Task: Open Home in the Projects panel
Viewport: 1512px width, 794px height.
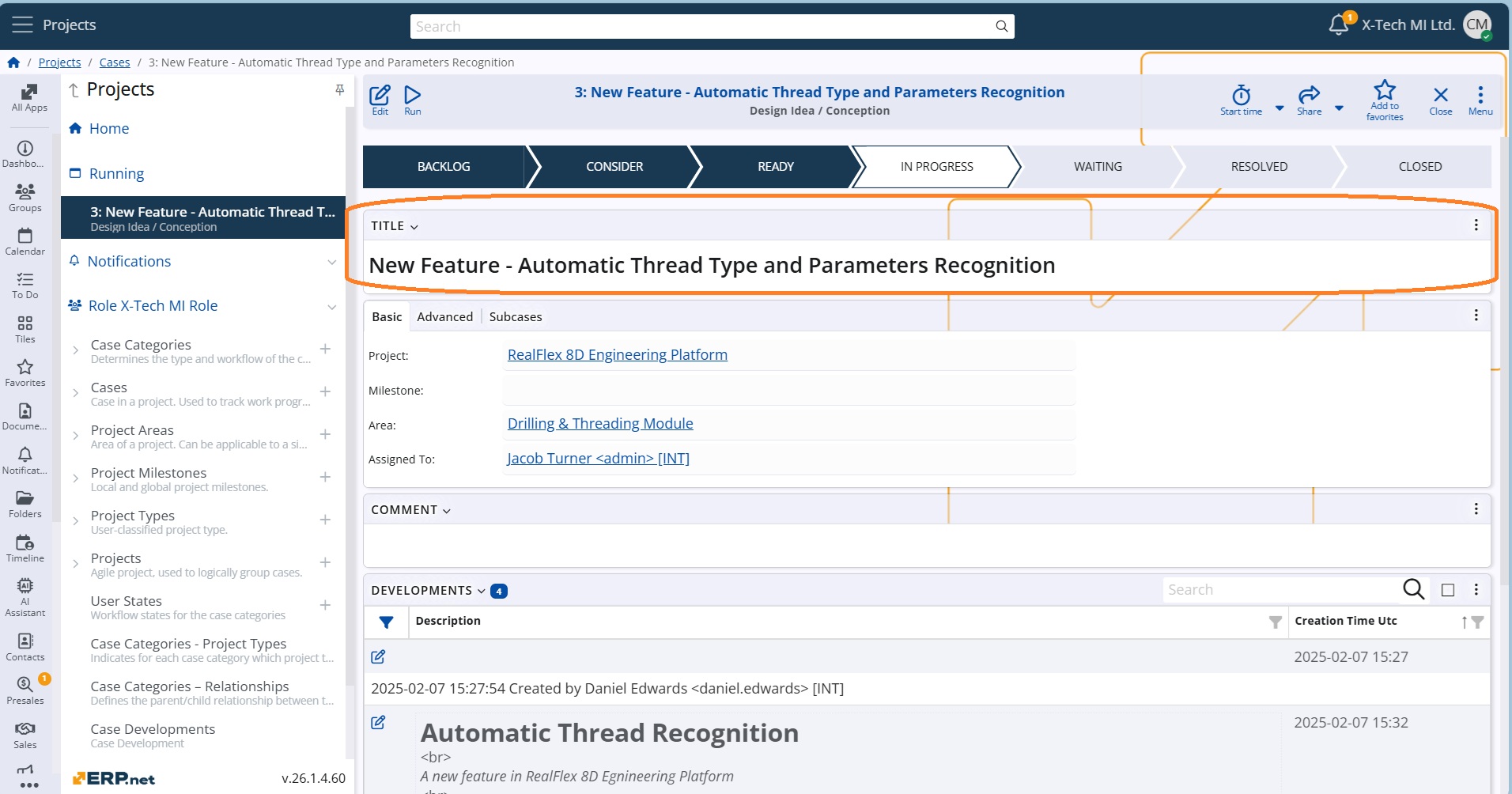Action: [108, 129]
